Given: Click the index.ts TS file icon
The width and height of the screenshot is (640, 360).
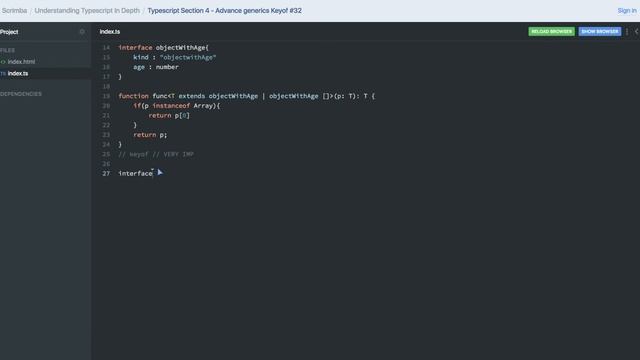Looking at the screenshot, I should click(3, 73).
